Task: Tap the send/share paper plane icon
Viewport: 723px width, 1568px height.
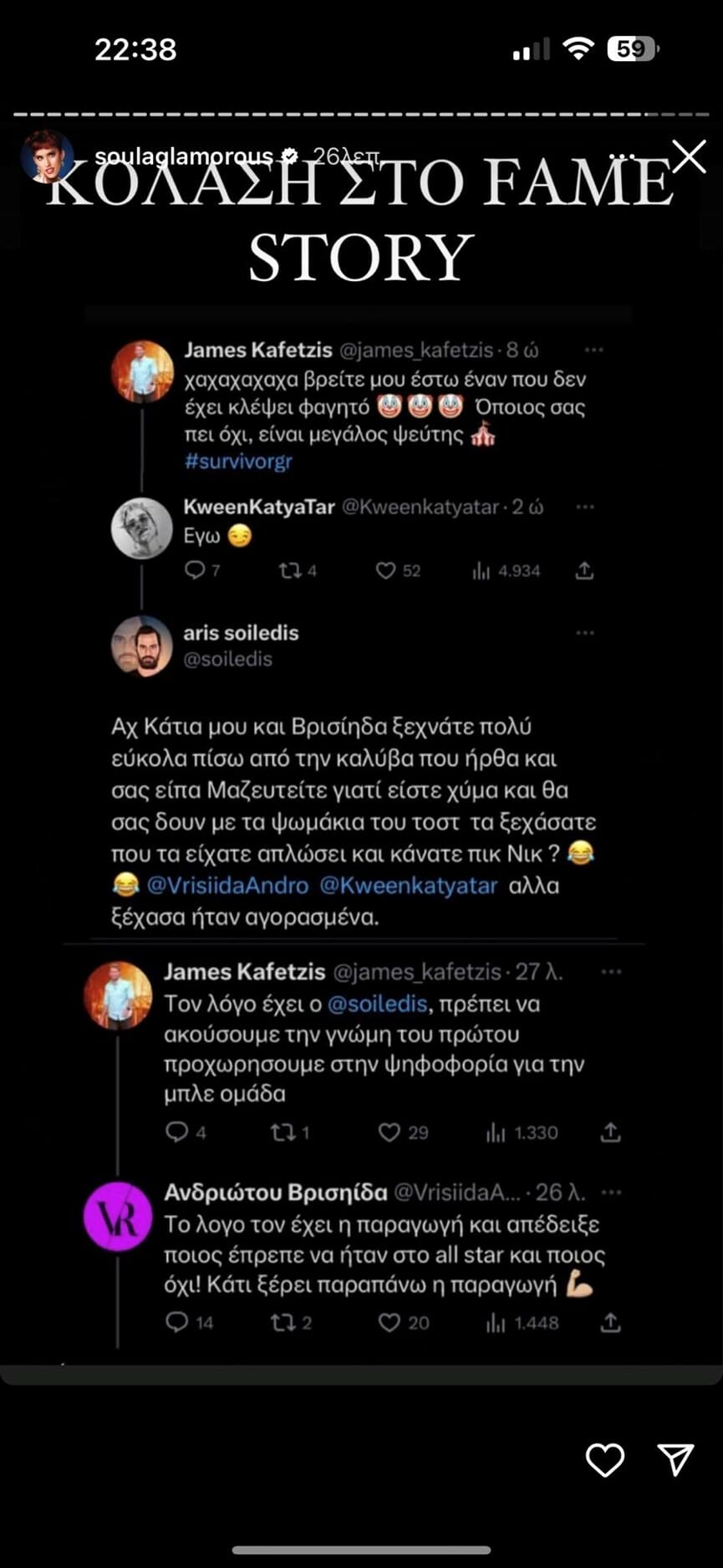Action: tap(675, 1459)
